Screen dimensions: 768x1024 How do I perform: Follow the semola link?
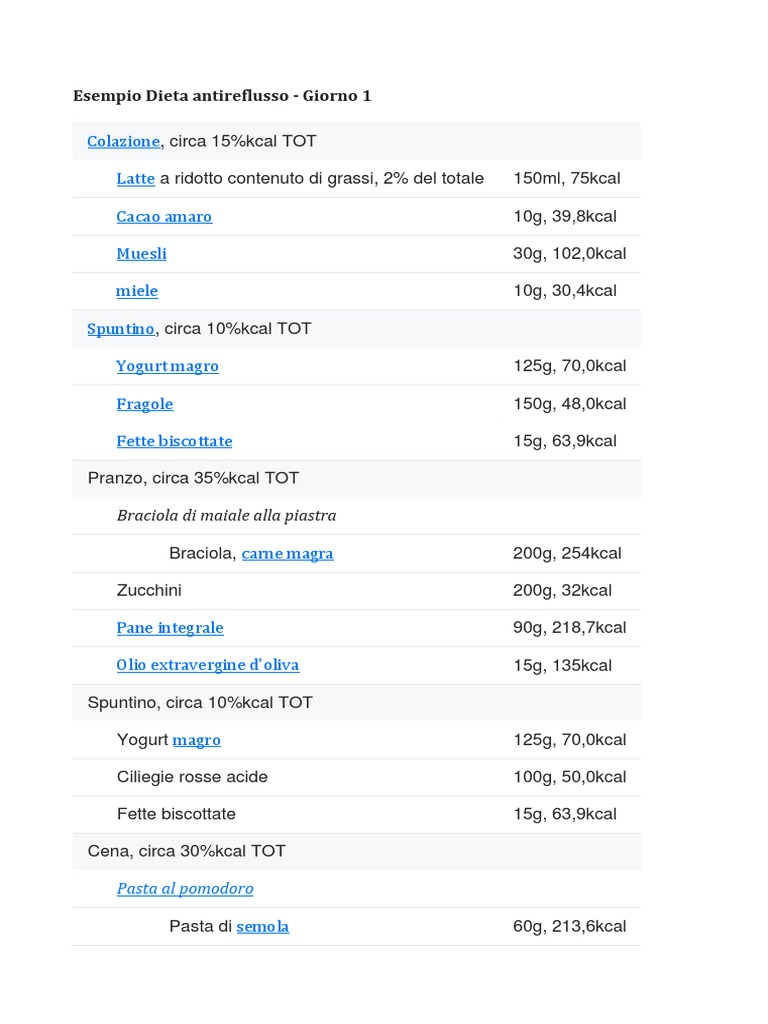pyautogui.click(x=263, y=926)
